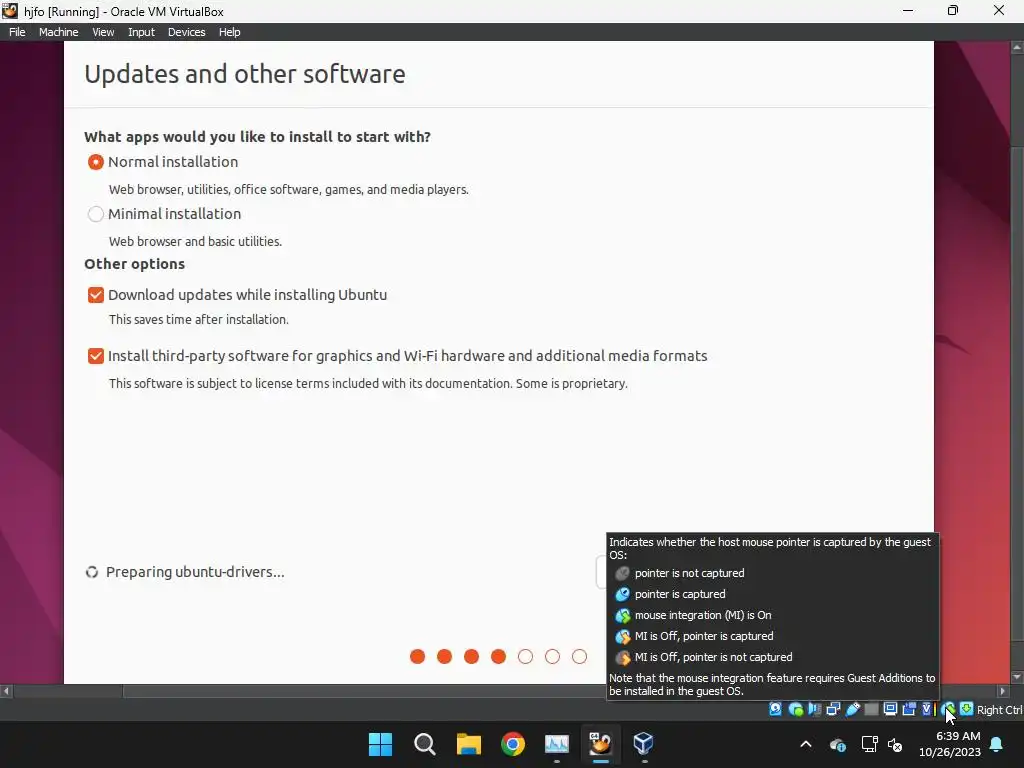Click the horizontal scrollbar right arrow
The width and height of the screenshot is (1024, 768).
coord(1002,691)
